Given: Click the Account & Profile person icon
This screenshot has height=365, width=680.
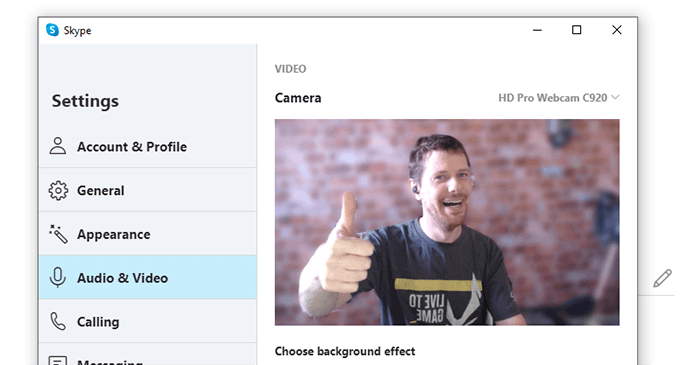Looking at the screenshot, I should [58, 146].
